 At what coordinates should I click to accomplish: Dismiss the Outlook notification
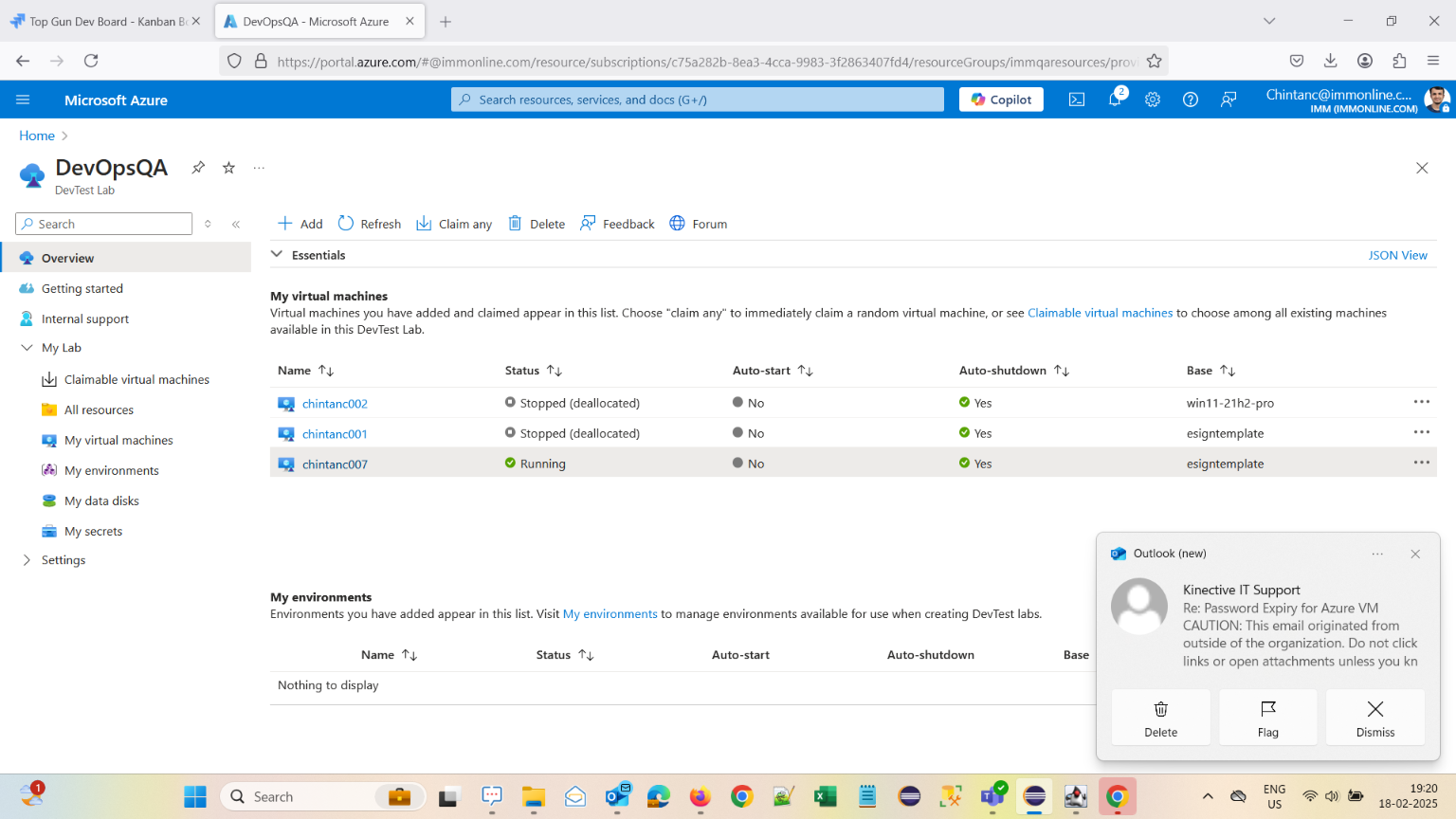coord(1375,718)
